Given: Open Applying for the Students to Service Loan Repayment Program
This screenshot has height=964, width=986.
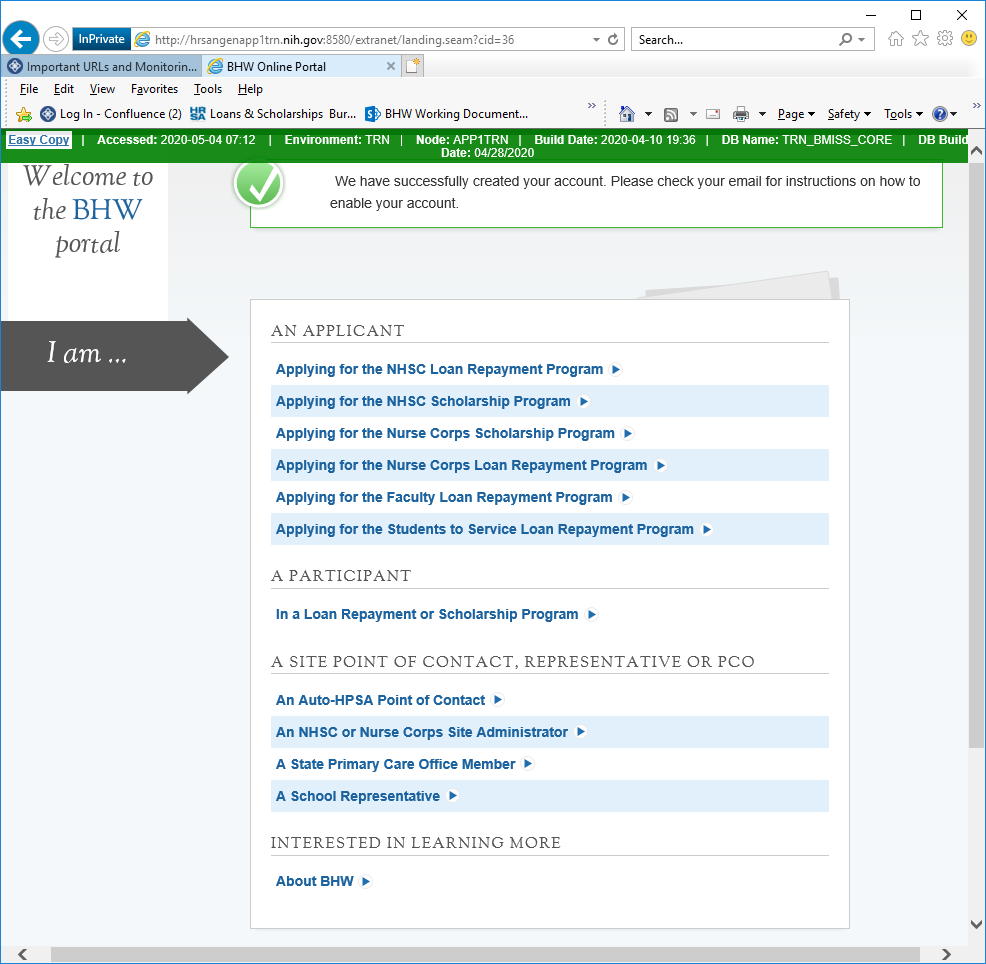Looking at the screenshot, I should [x=485, y=529].
